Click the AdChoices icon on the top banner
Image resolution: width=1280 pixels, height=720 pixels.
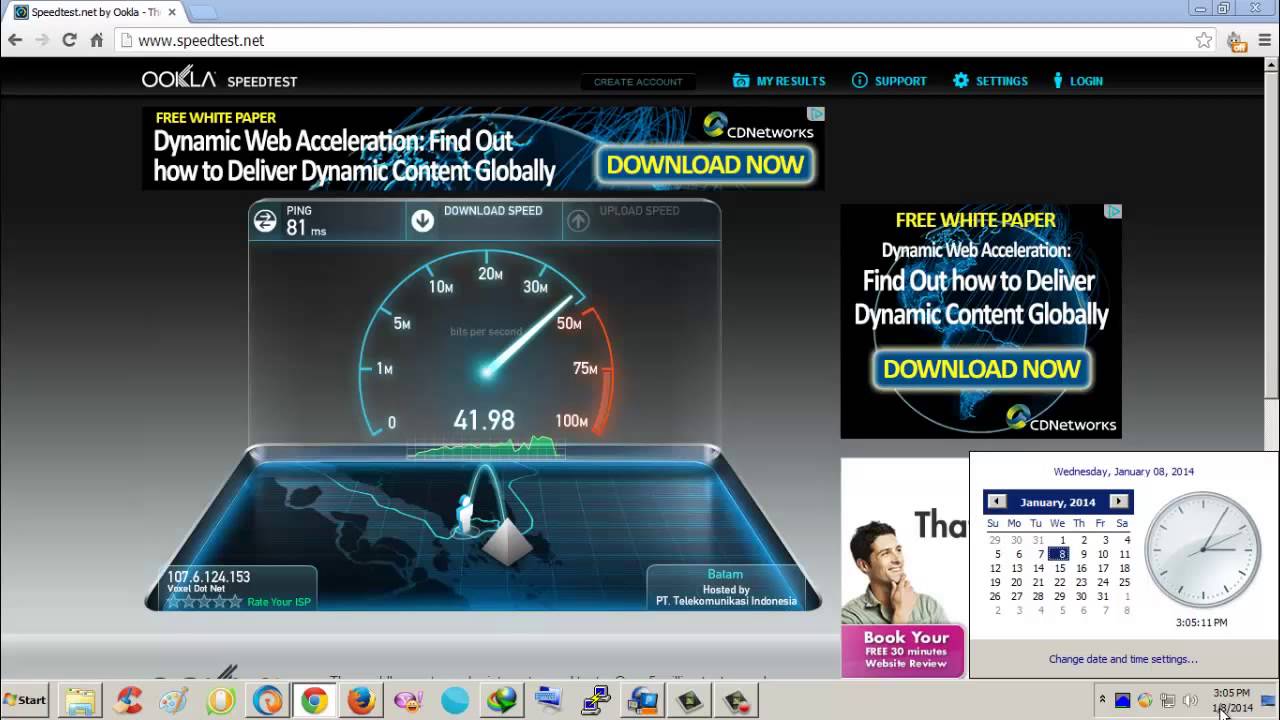coord(816,114)
